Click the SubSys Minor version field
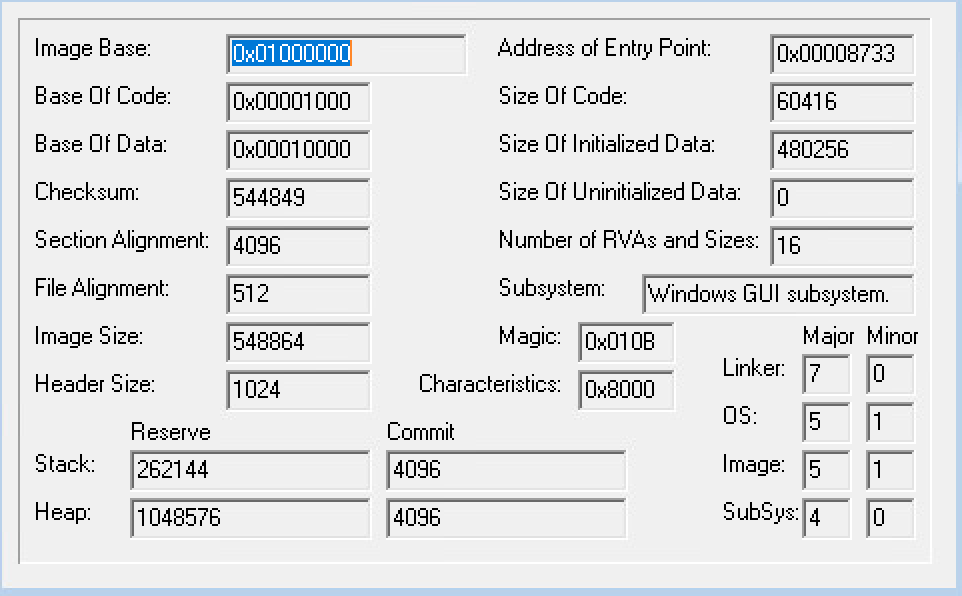This screenshot has height=596, width=962. [889, 518]
